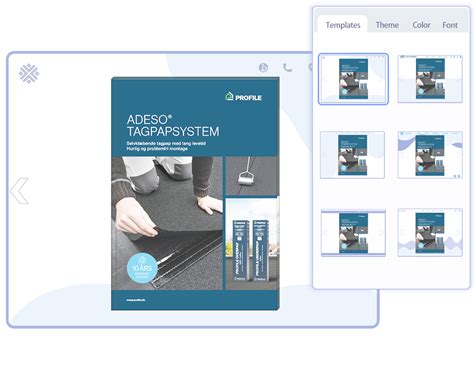Go to previous page with left arrow

click(x=19, y=191)
